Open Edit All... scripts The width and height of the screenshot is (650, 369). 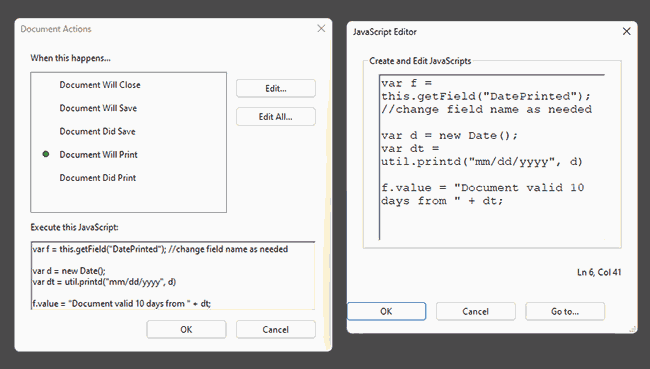(276, 117)
